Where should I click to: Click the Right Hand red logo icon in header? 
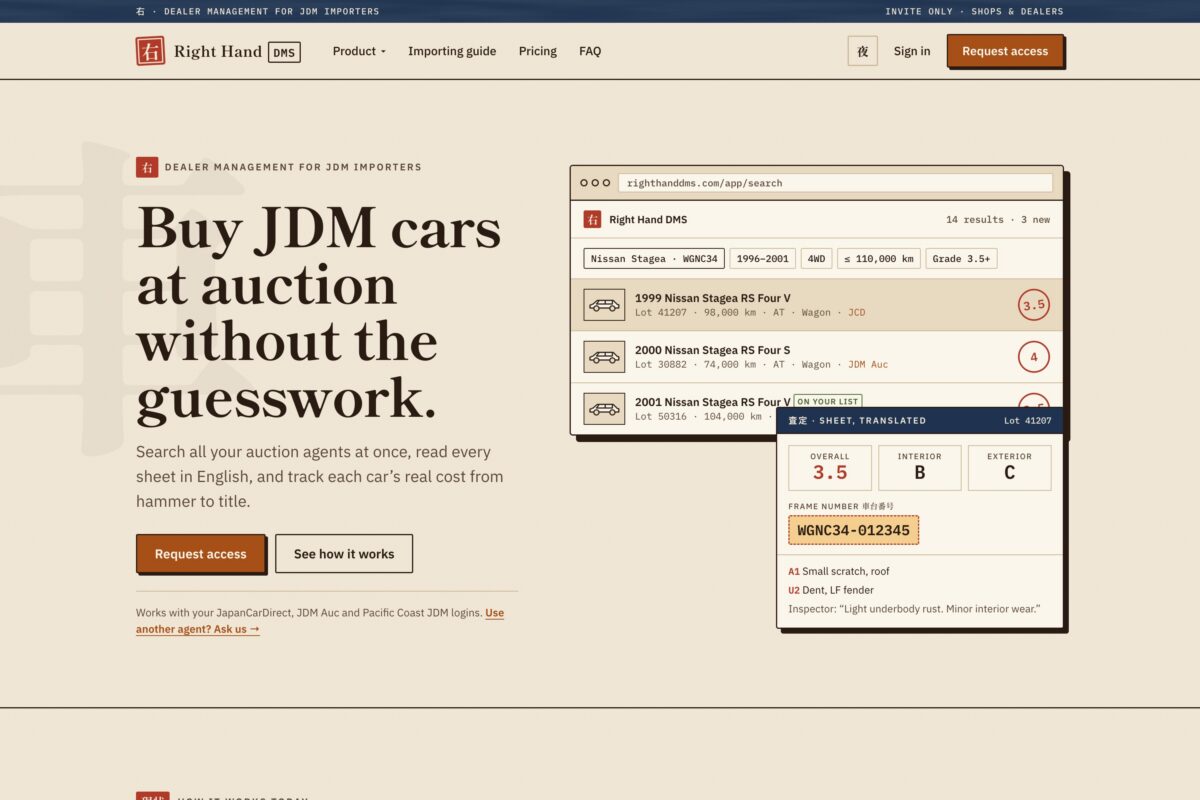pyautogui.click(x=150, y=51)
